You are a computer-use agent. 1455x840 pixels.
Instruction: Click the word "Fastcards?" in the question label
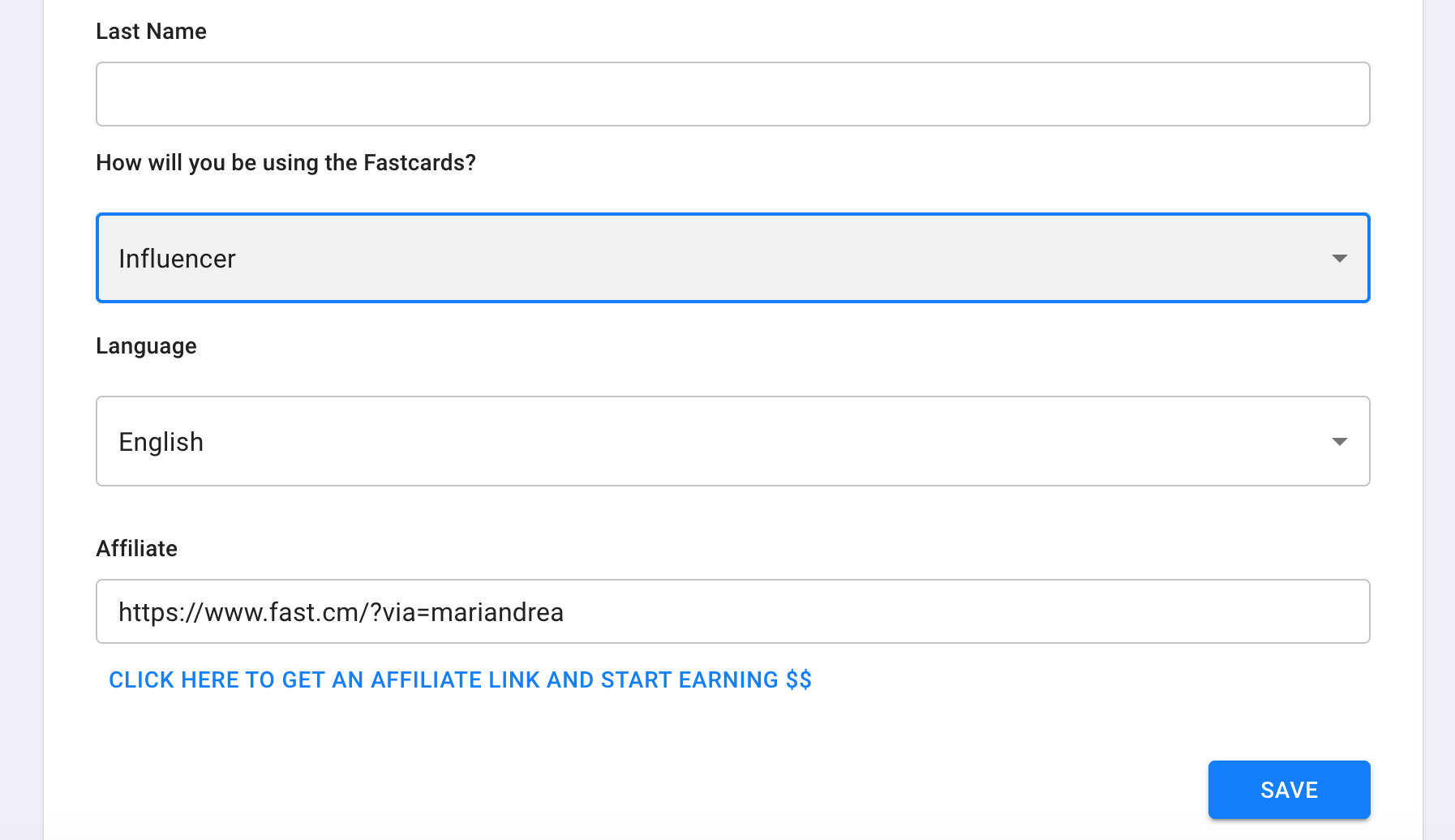tap(419, 163)
